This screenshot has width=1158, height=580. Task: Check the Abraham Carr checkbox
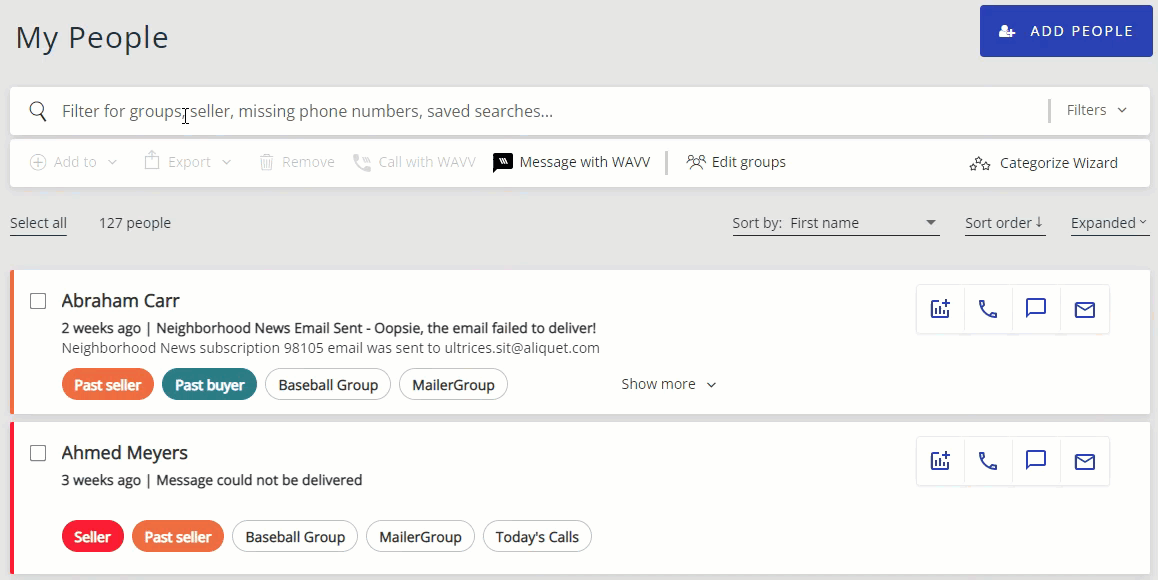click(38, 301)
